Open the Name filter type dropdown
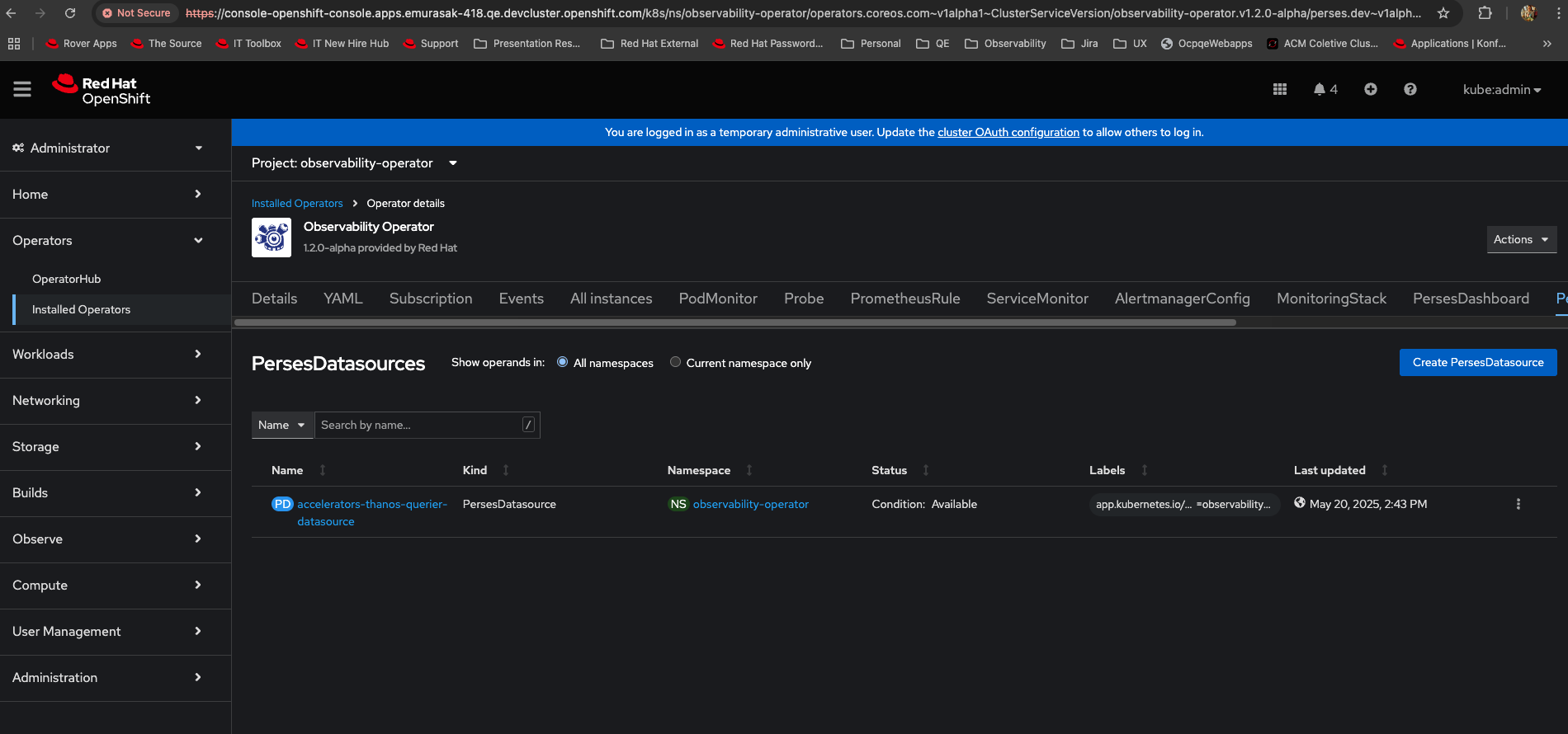This screenshot has width=1568, height=734. [x=282, y=425]
